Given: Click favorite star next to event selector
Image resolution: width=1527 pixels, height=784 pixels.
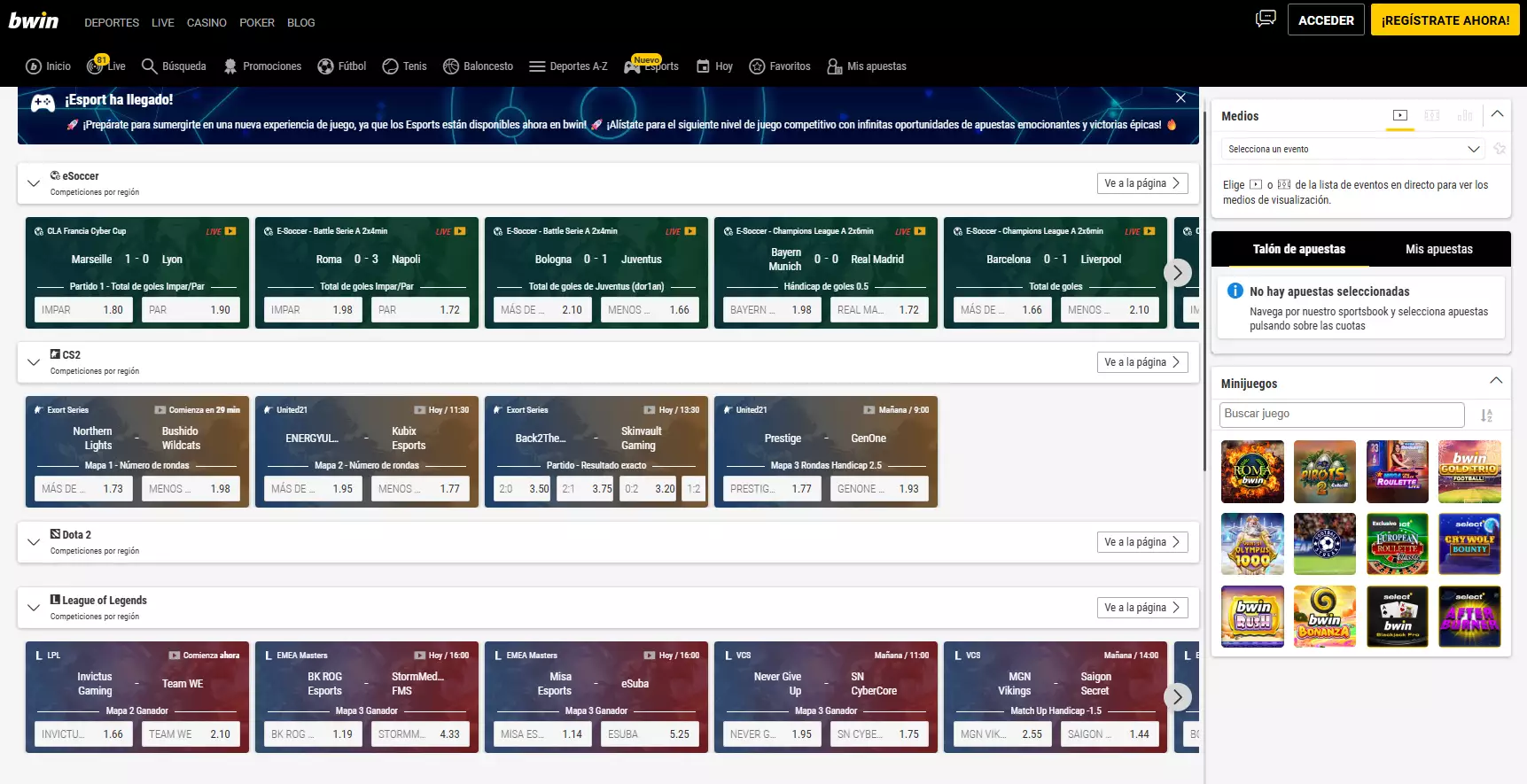Looking at the screenshot, I should [1500, 149].
